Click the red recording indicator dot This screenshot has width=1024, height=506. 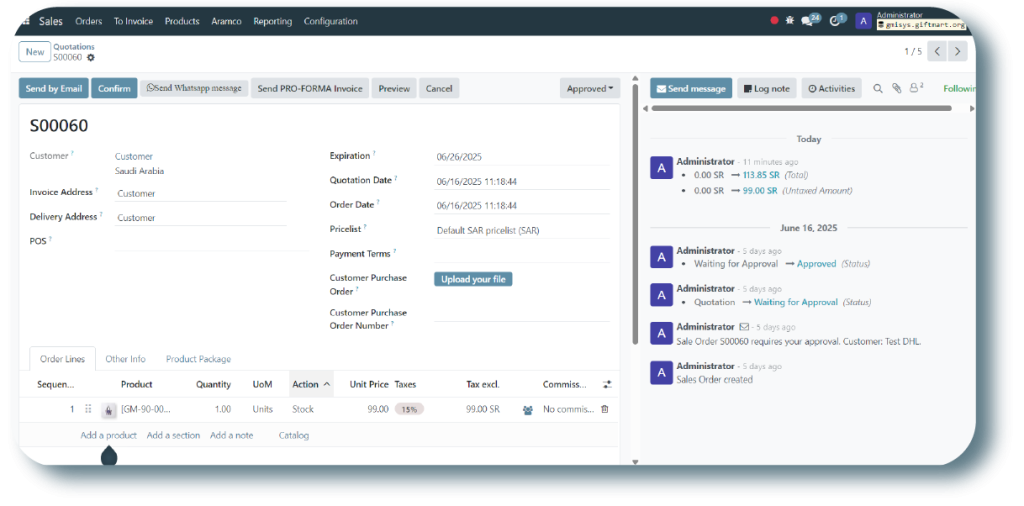click(775, 21)
